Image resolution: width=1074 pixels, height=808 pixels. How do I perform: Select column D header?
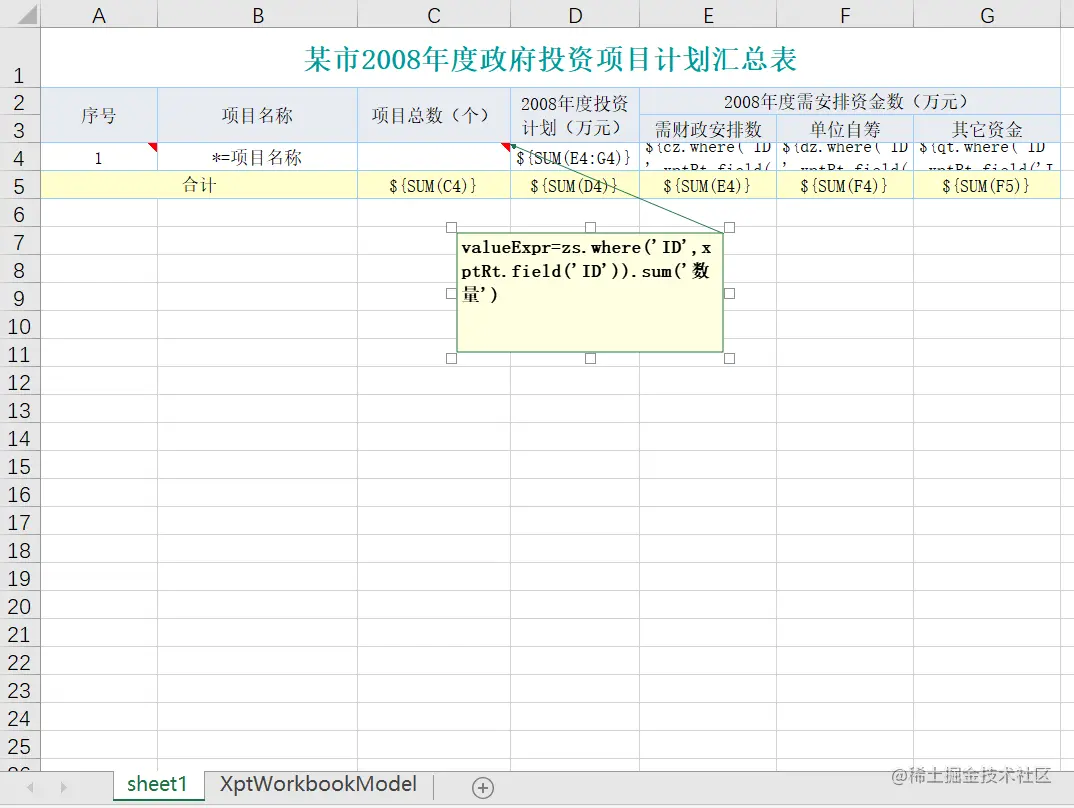[575, 14]
